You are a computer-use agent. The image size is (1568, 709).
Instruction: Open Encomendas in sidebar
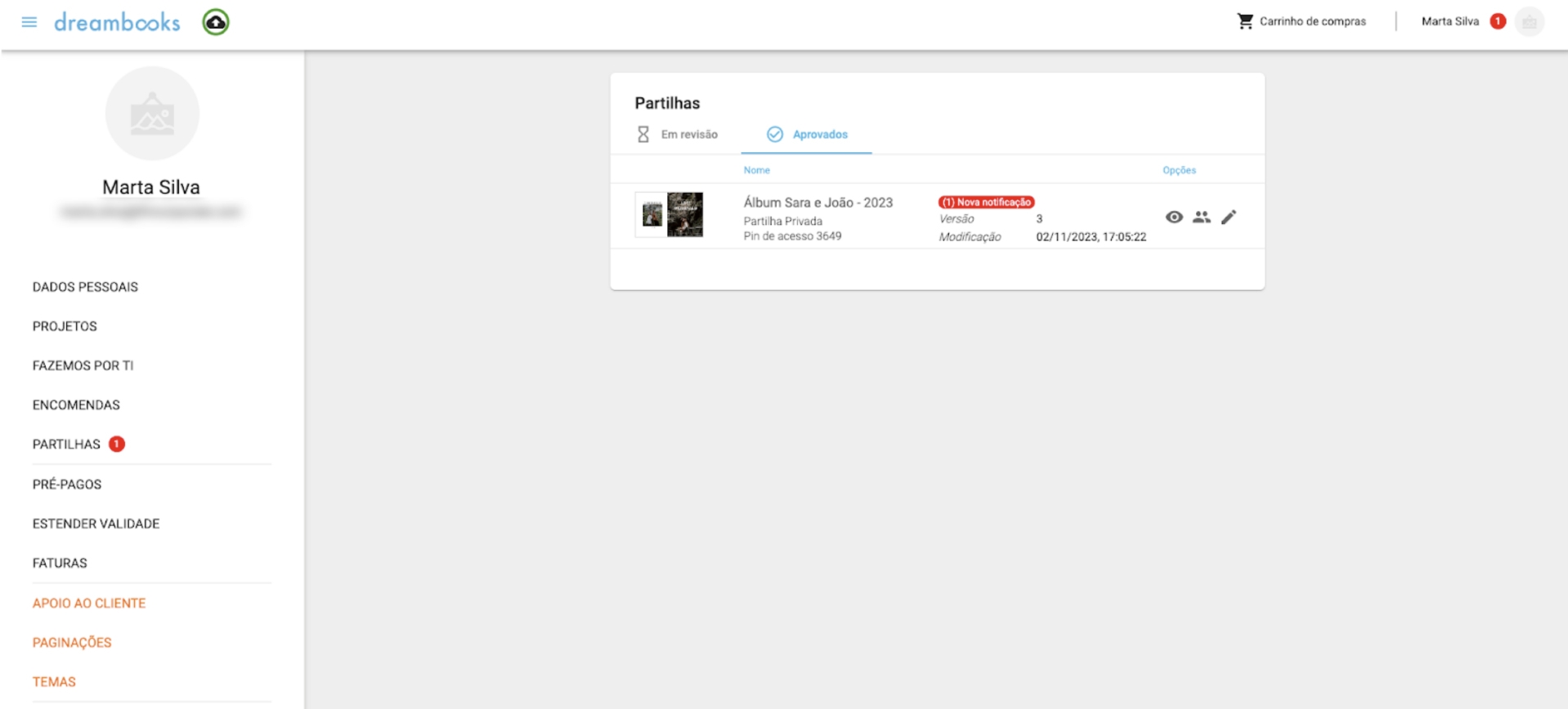[76, 405]
